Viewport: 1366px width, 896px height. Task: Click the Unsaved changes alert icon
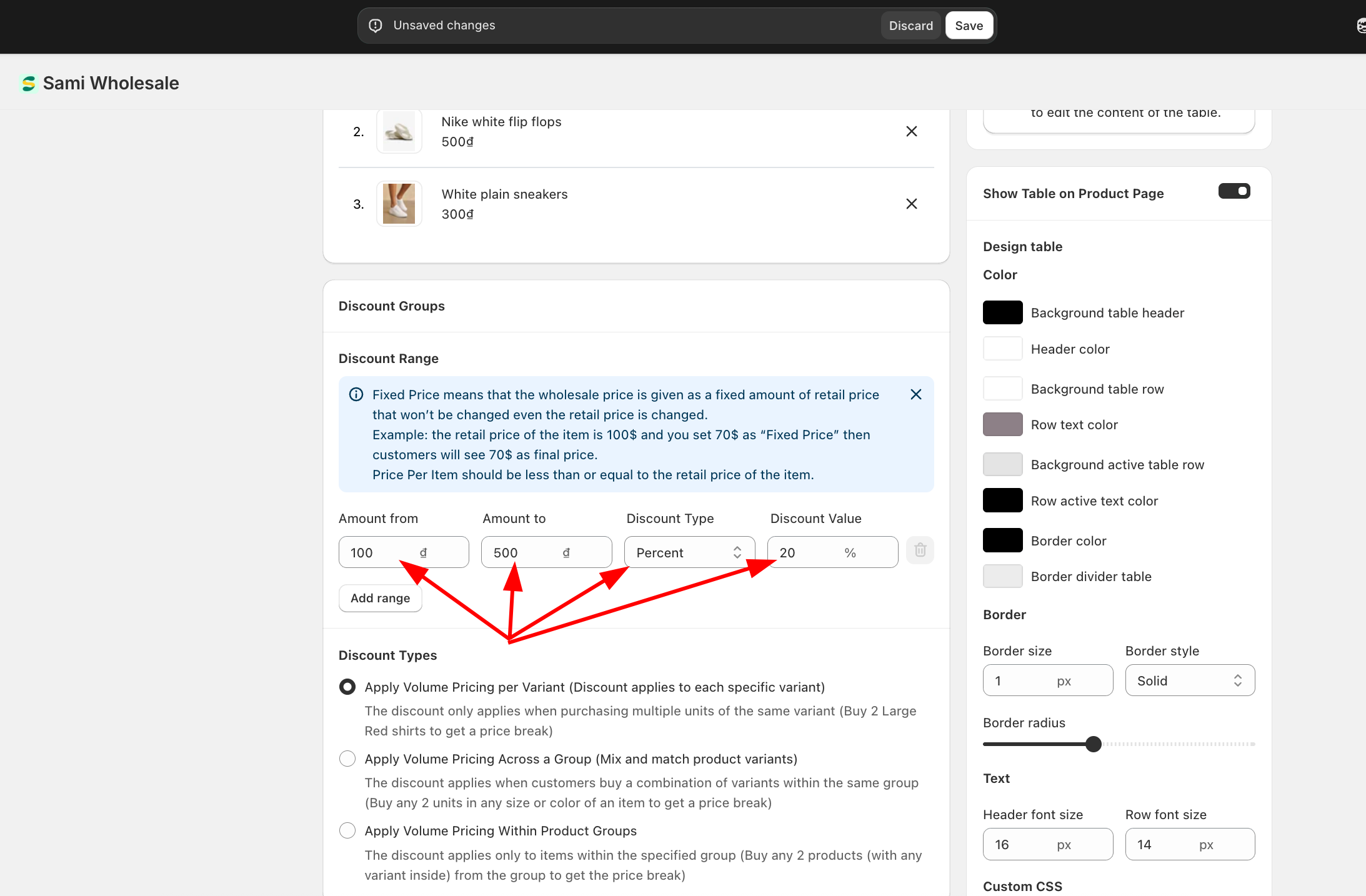tap(376, 26)
